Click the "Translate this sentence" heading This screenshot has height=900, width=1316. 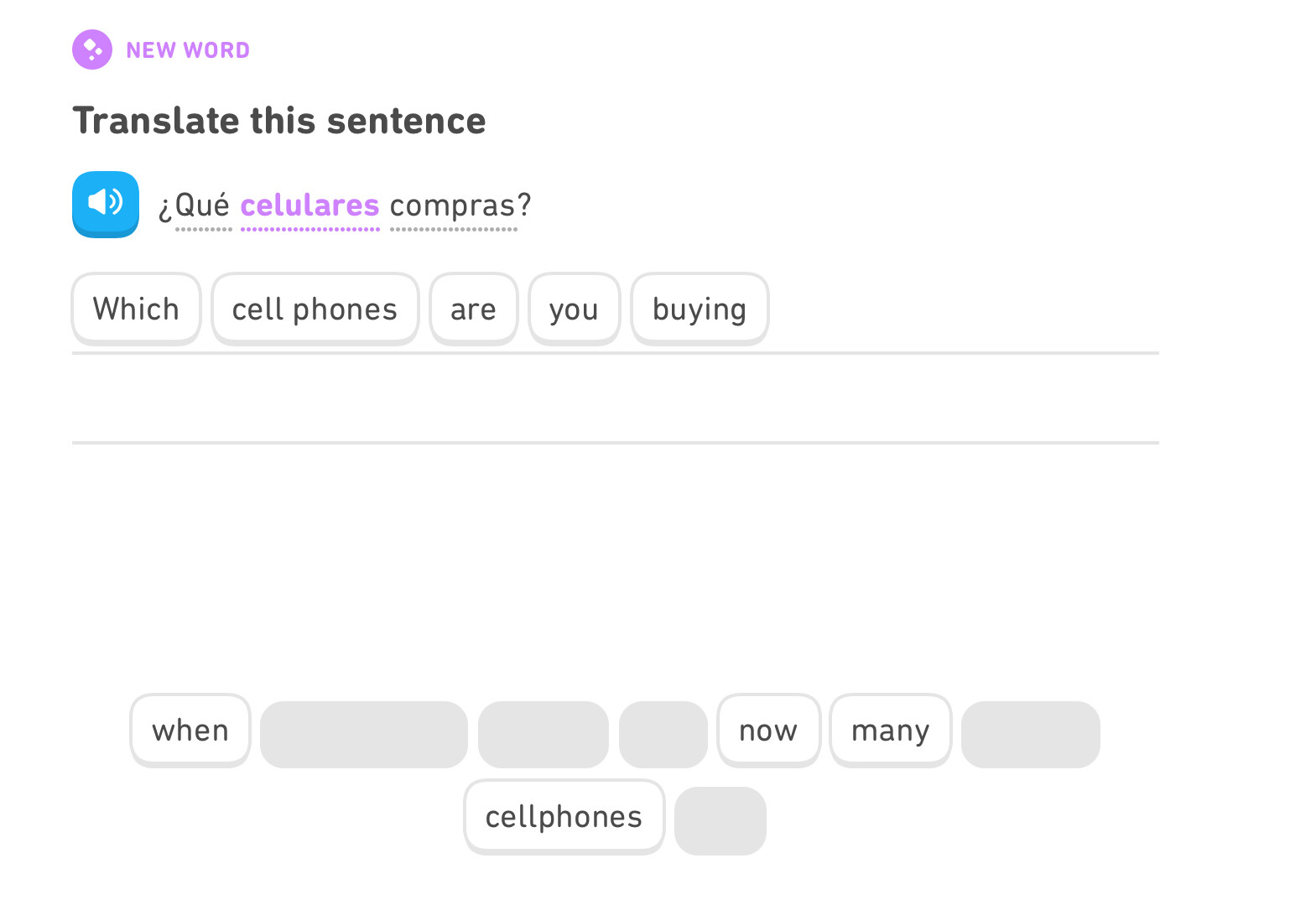279,121
